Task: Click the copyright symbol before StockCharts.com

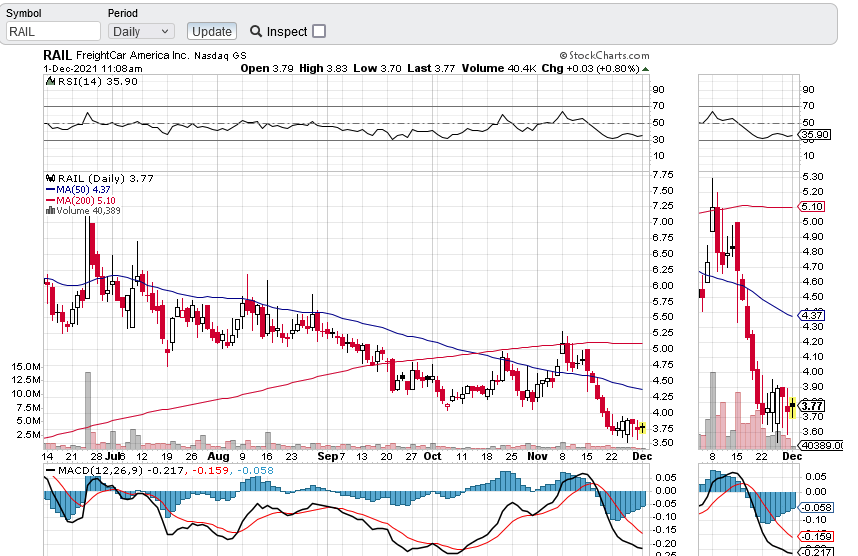Action: [564, 56]
